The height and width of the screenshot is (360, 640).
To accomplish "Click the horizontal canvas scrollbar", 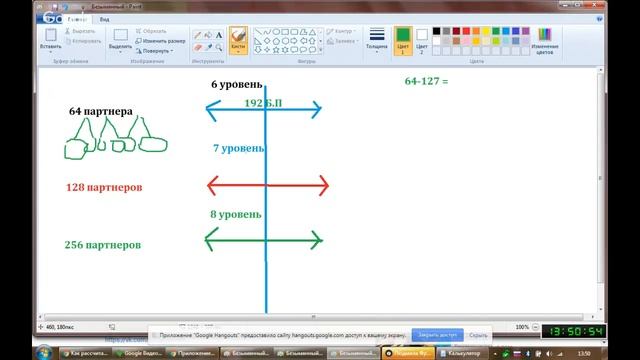I will [x=313, y=317].
